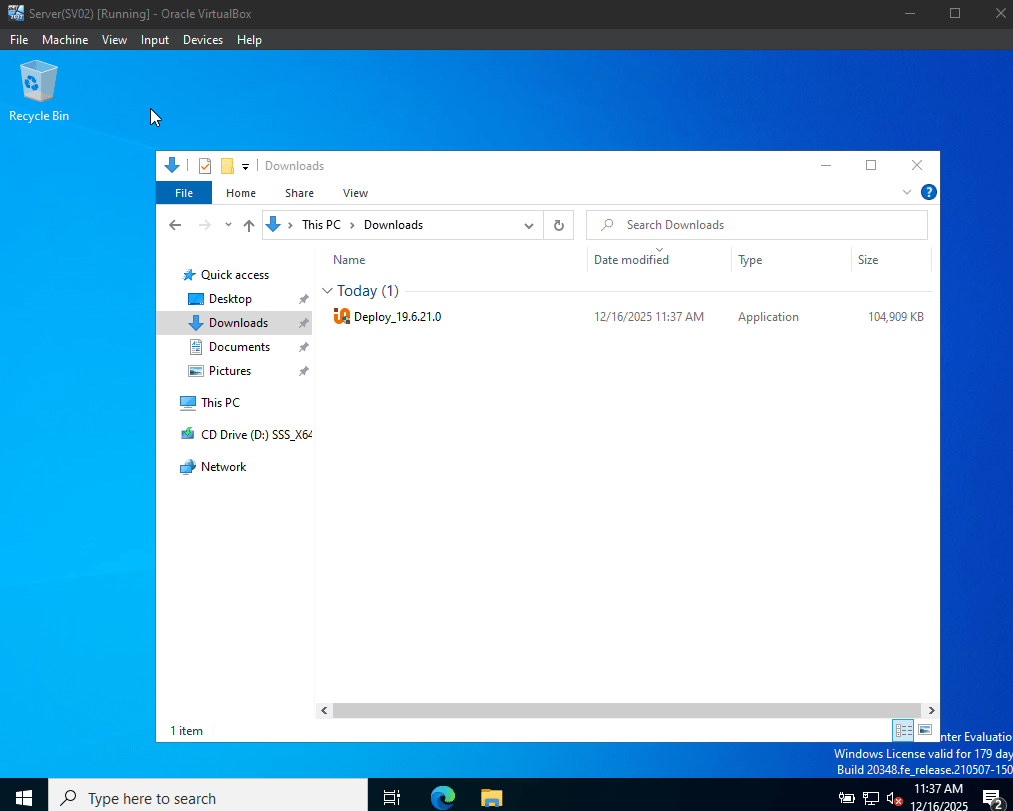Click the New folder icon in title bar
The height and width of the screenshot is (811, 1013).
pyautogui.click(x=227, y=166)
